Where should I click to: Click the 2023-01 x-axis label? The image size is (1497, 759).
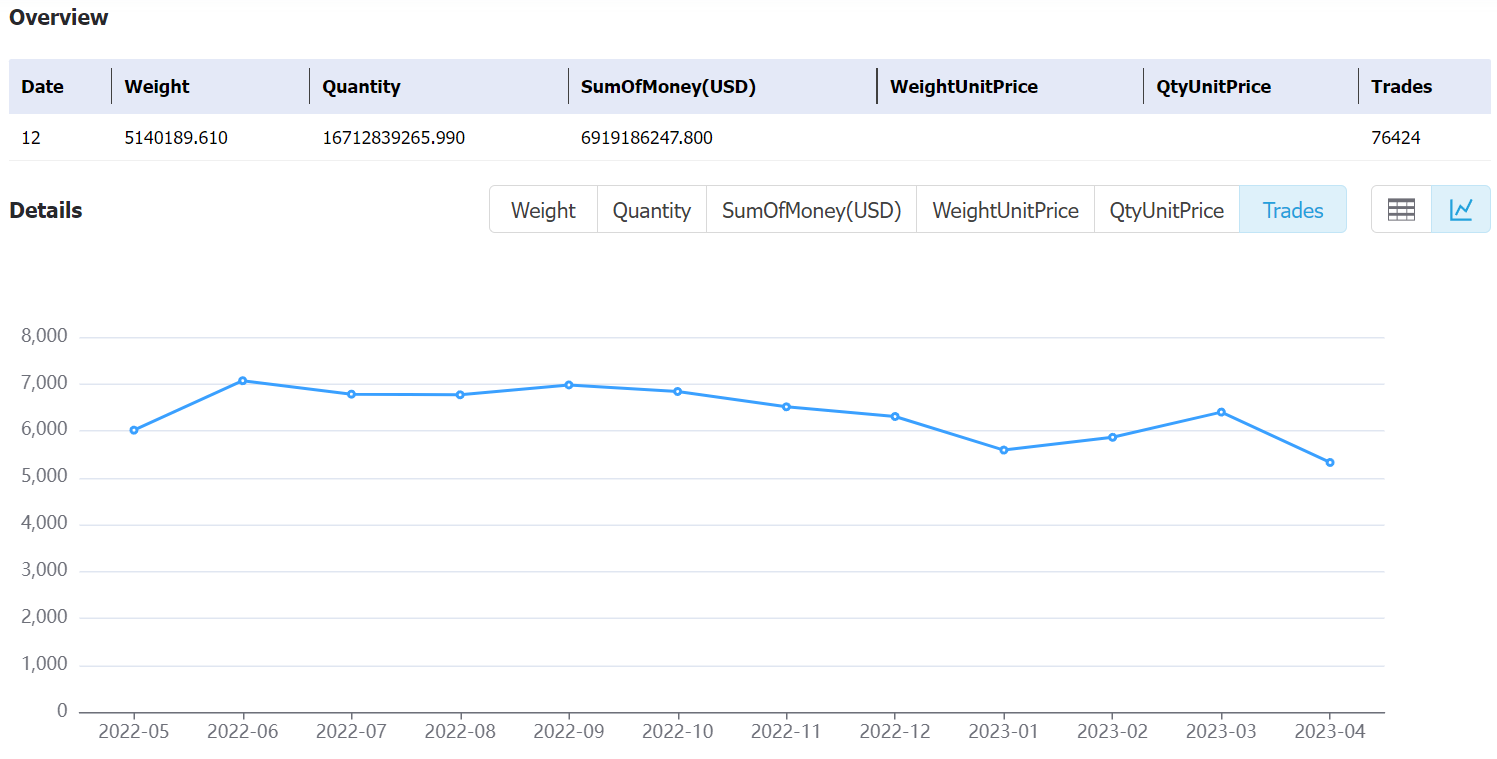pyautogui.click(x=1004, y=731)
